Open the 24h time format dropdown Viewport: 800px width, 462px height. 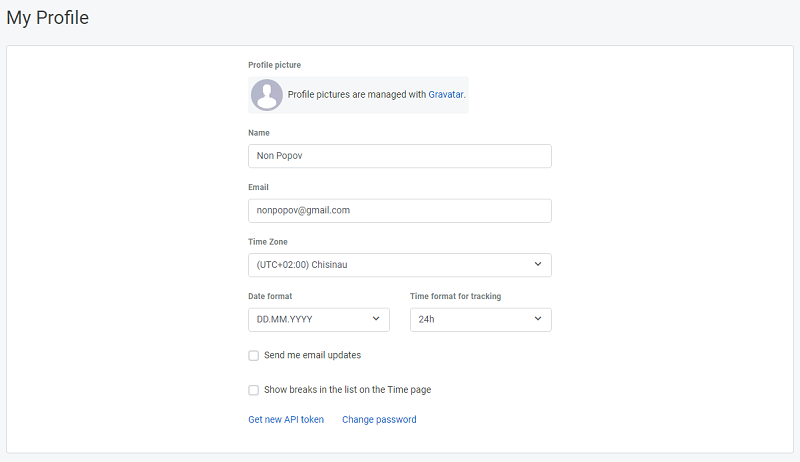click(x=481, y=320)
